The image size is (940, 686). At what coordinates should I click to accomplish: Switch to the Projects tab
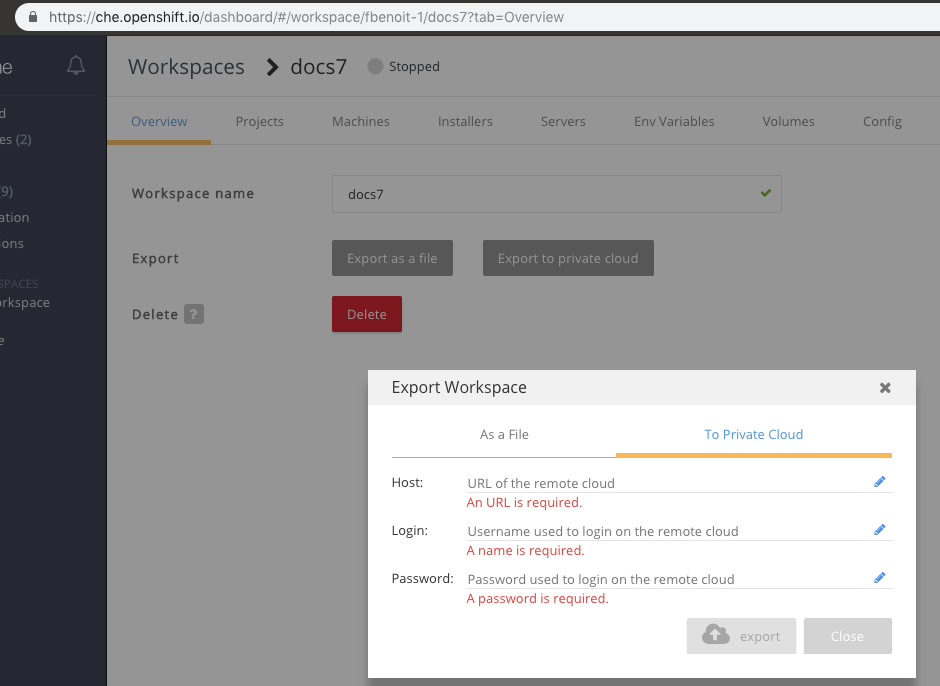pyautogui.click(x=259, y=122)
